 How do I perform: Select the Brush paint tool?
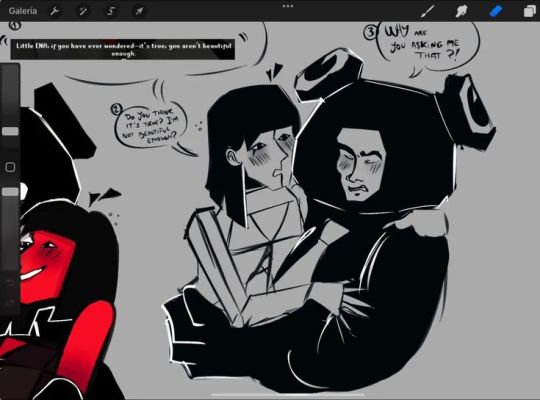[428, 11]
